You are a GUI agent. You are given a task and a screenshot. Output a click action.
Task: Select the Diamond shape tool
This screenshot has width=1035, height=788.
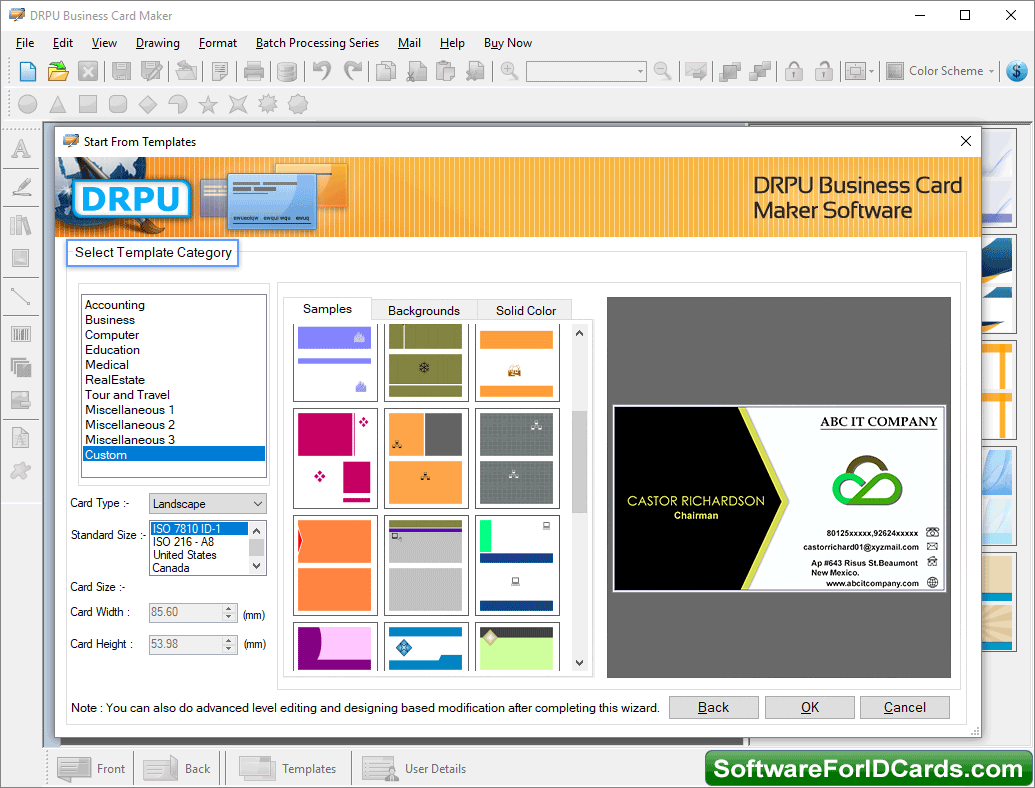click(148, 104)
